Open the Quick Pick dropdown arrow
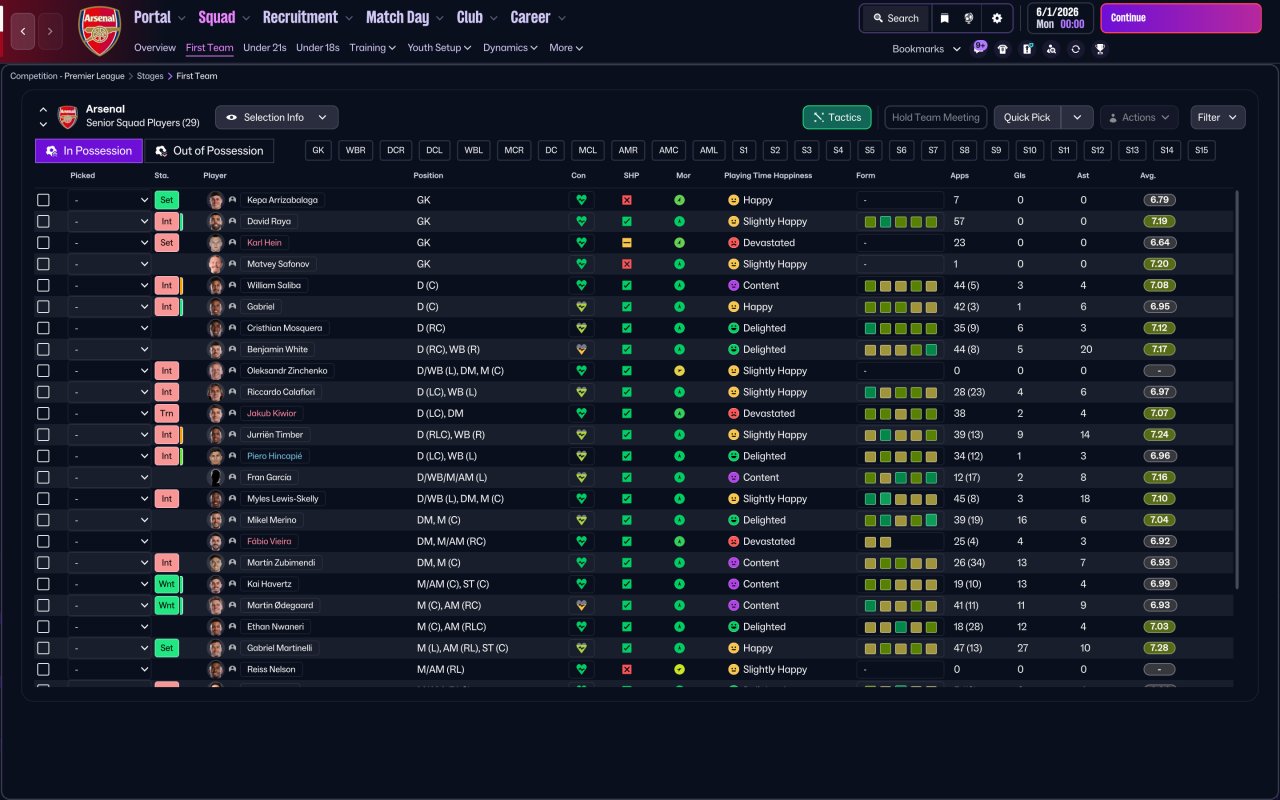 [x=1077, y=117]
